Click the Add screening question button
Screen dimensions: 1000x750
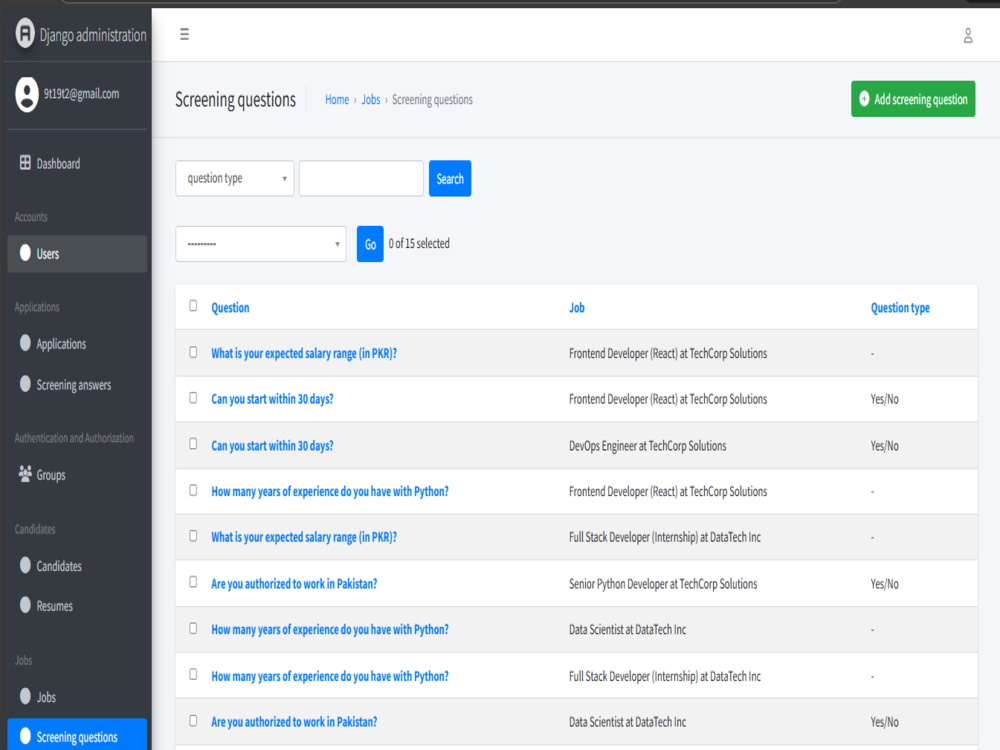point(913,99)
